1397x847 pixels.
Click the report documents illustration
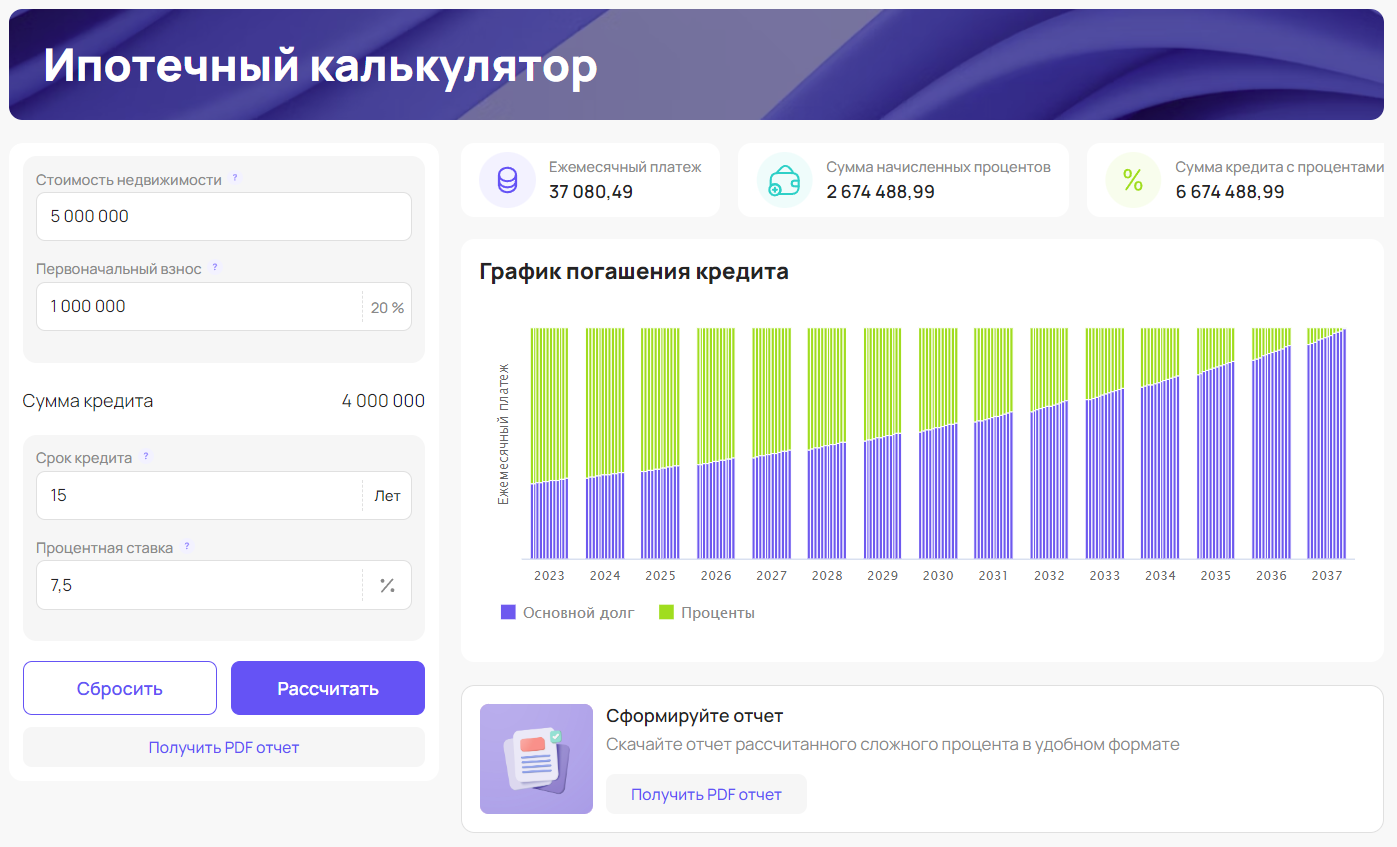point(536,759)
